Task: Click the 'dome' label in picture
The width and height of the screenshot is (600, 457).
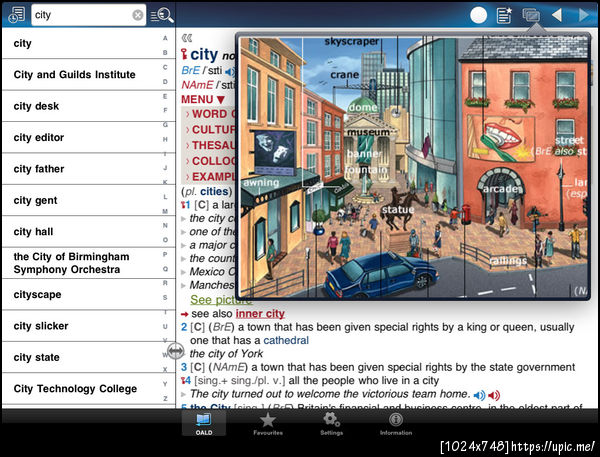Action: (x=362, y=108)
